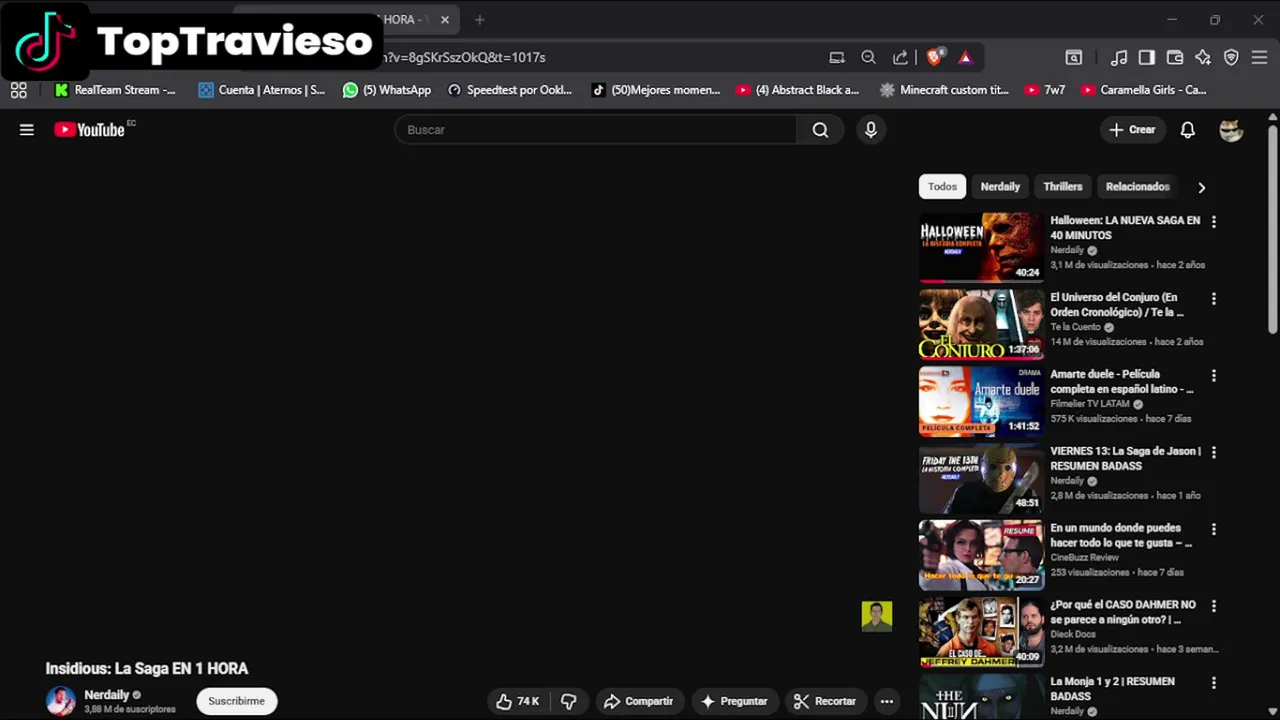Open options for En un mundo donde video

tap(1214, 530)
